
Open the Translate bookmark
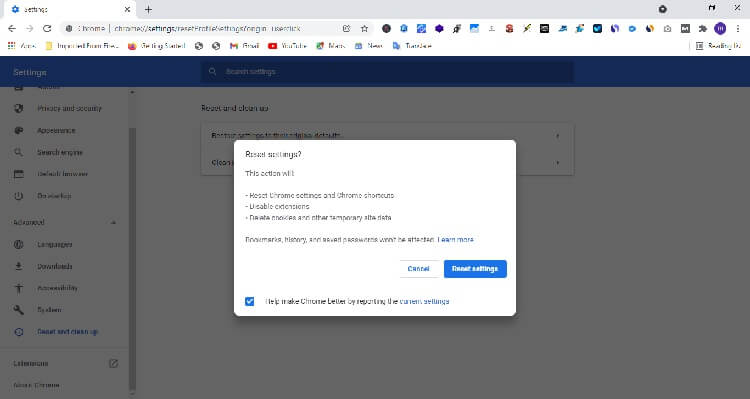(x=412, y=46)
